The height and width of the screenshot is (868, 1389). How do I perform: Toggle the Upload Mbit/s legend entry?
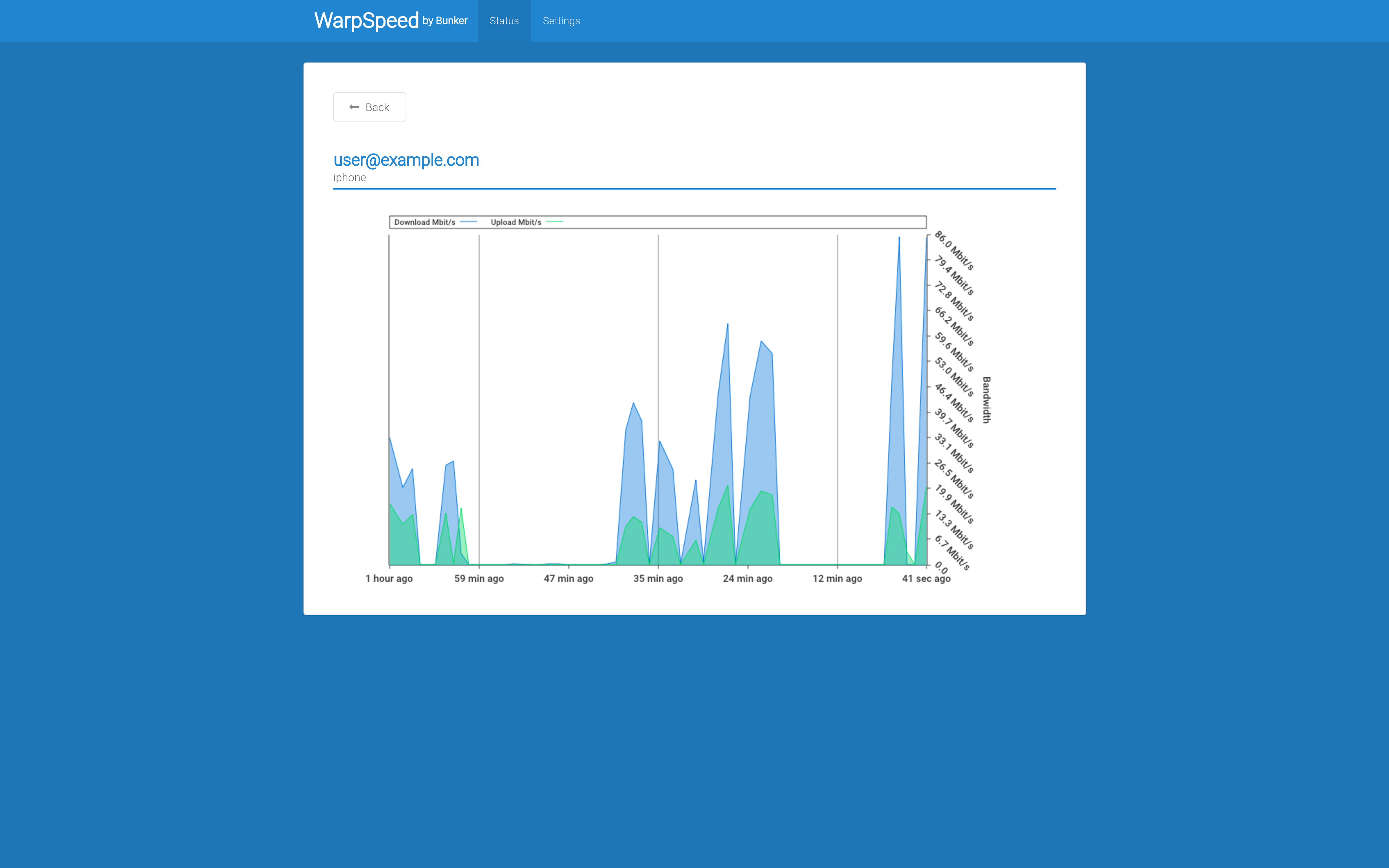tap(526, 222)
